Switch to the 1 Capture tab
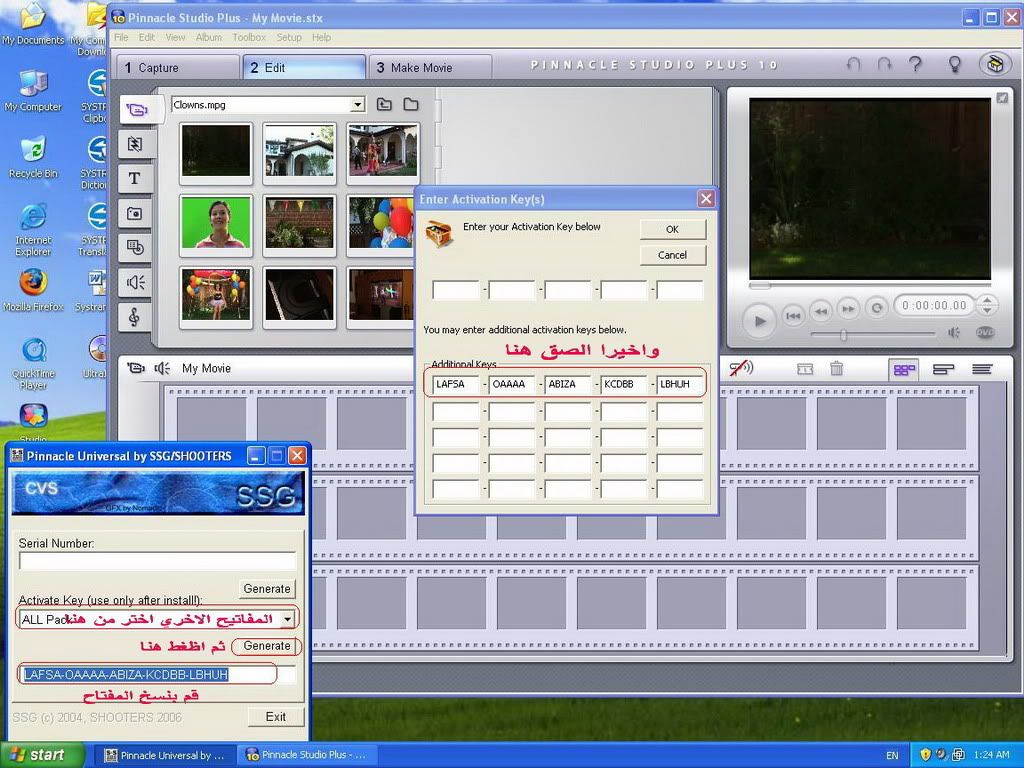This screenshot has height=768, width=1024. click(178, 67)
